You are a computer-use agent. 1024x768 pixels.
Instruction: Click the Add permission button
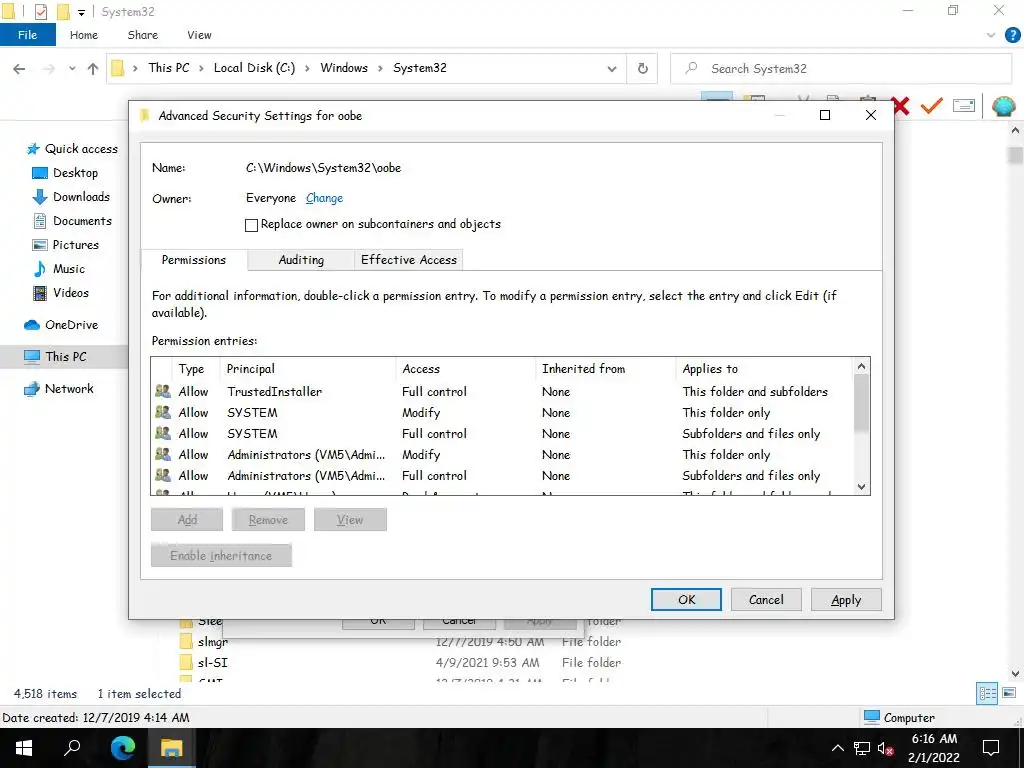(x=187, y=520)
